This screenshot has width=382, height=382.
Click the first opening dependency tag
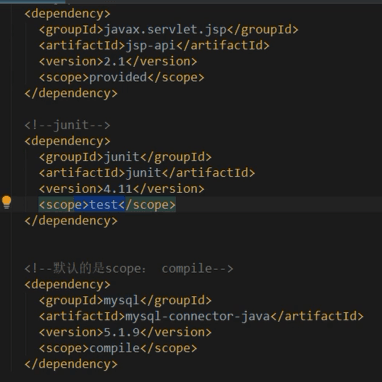point(67,14)
